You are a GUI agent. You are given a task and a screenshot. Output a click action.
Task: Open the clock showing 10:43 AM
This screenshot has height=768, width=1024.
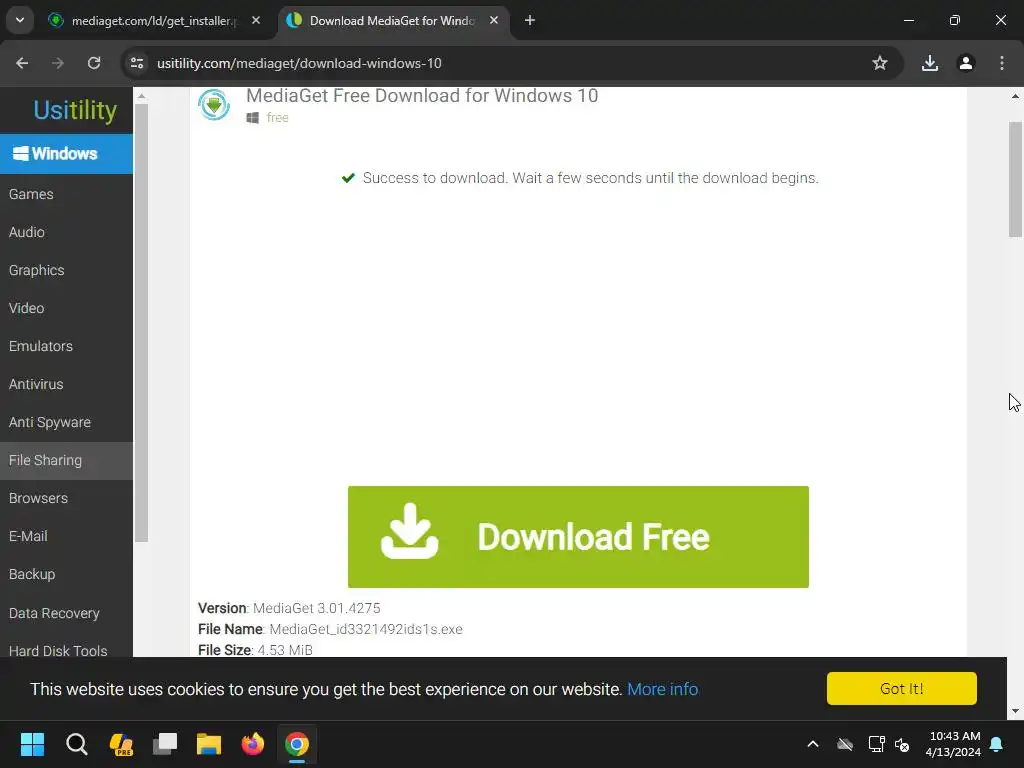click(x=953, y=744)
